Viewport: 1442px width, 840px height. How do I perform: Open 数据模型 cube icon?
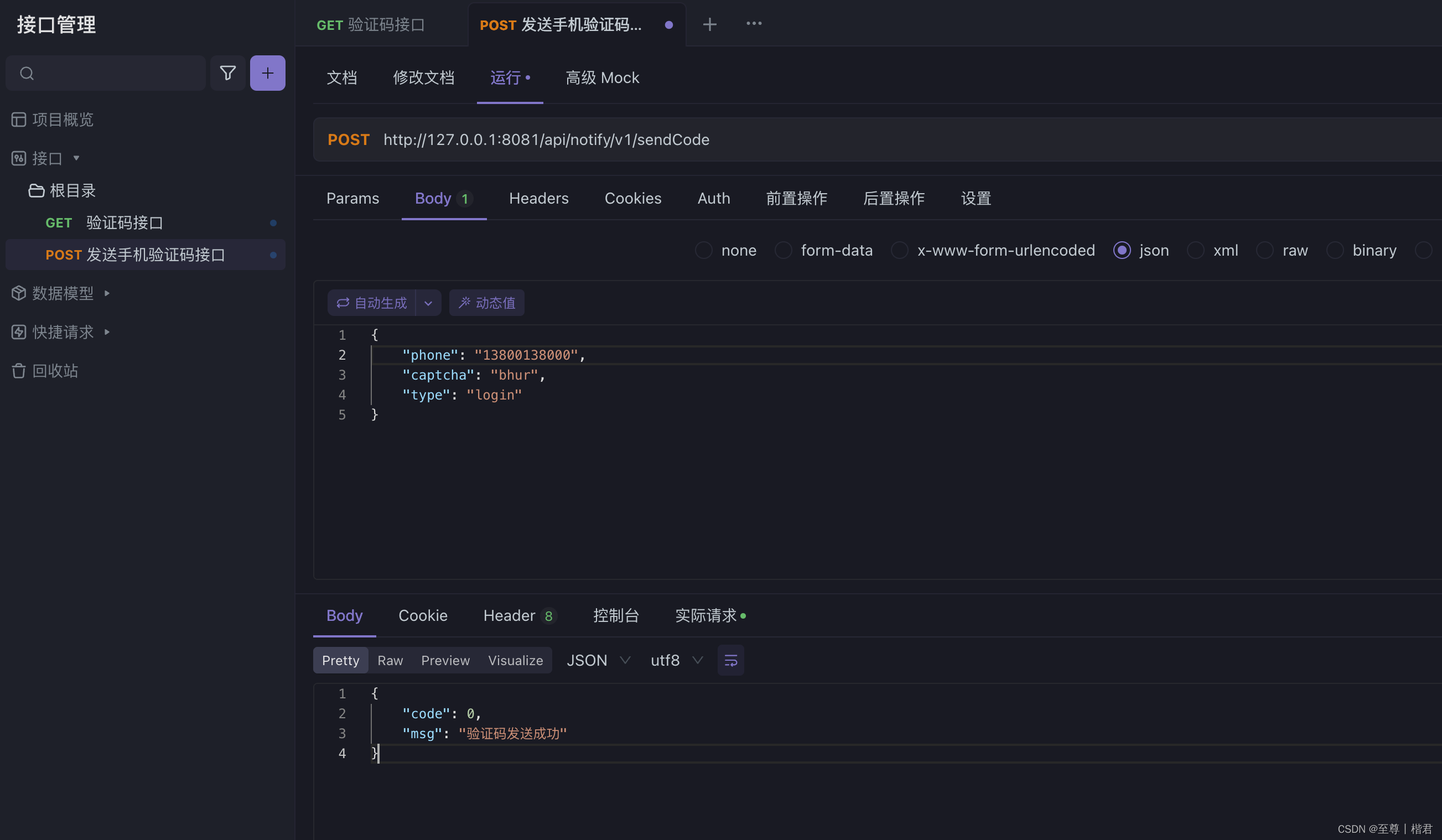19,293
